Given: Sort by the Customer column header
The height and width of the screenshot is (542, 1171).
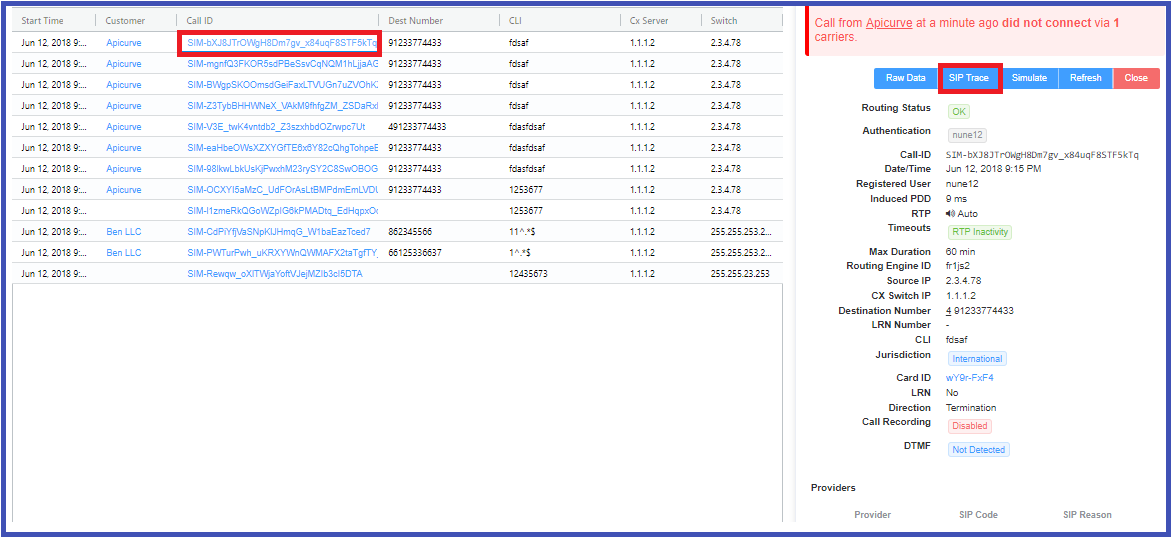Looking at the screenshot, I should [x=125, y=20].
